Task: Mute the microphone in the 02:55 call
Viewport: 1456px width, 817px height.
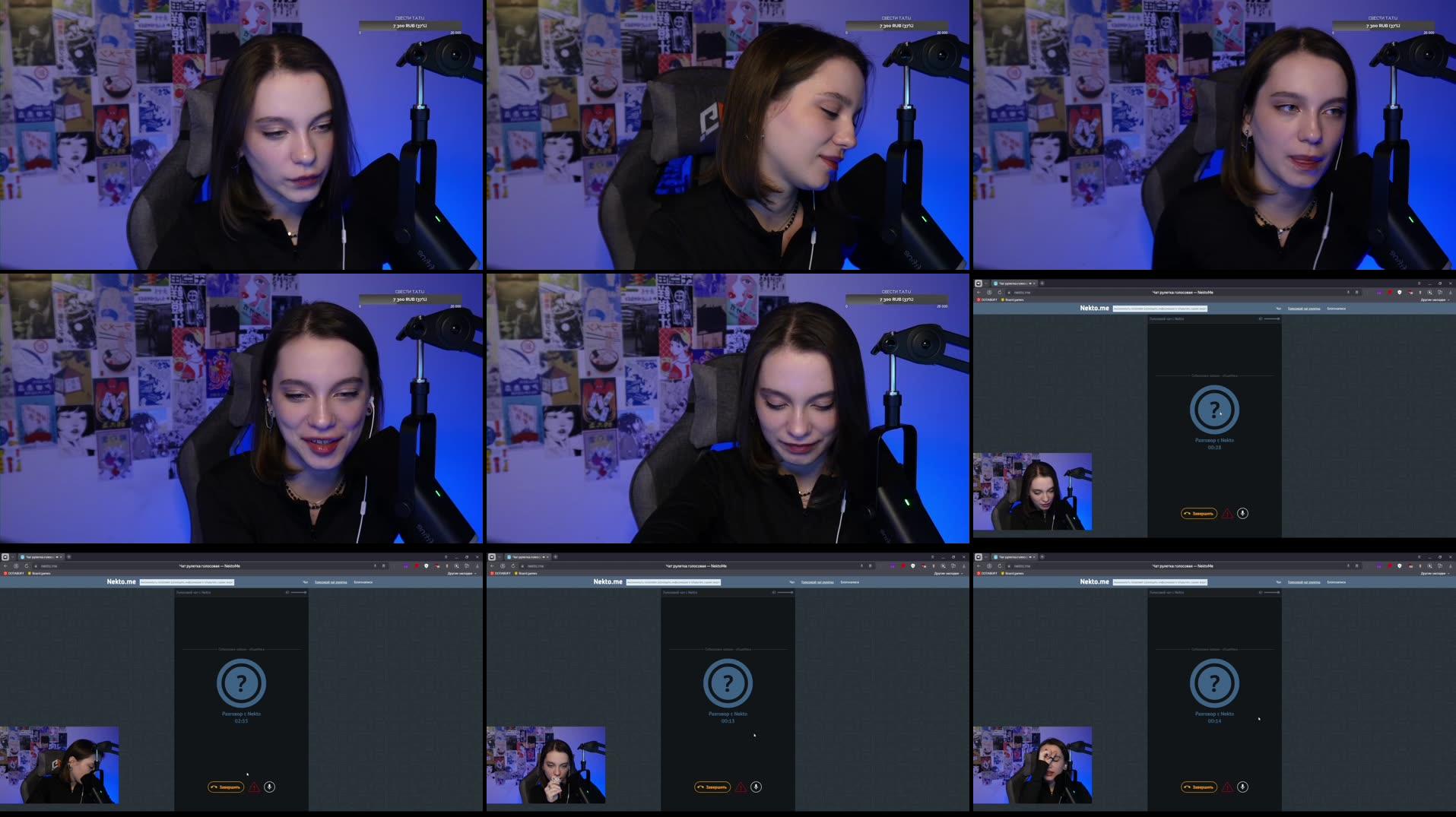Action: coord(269,787)
